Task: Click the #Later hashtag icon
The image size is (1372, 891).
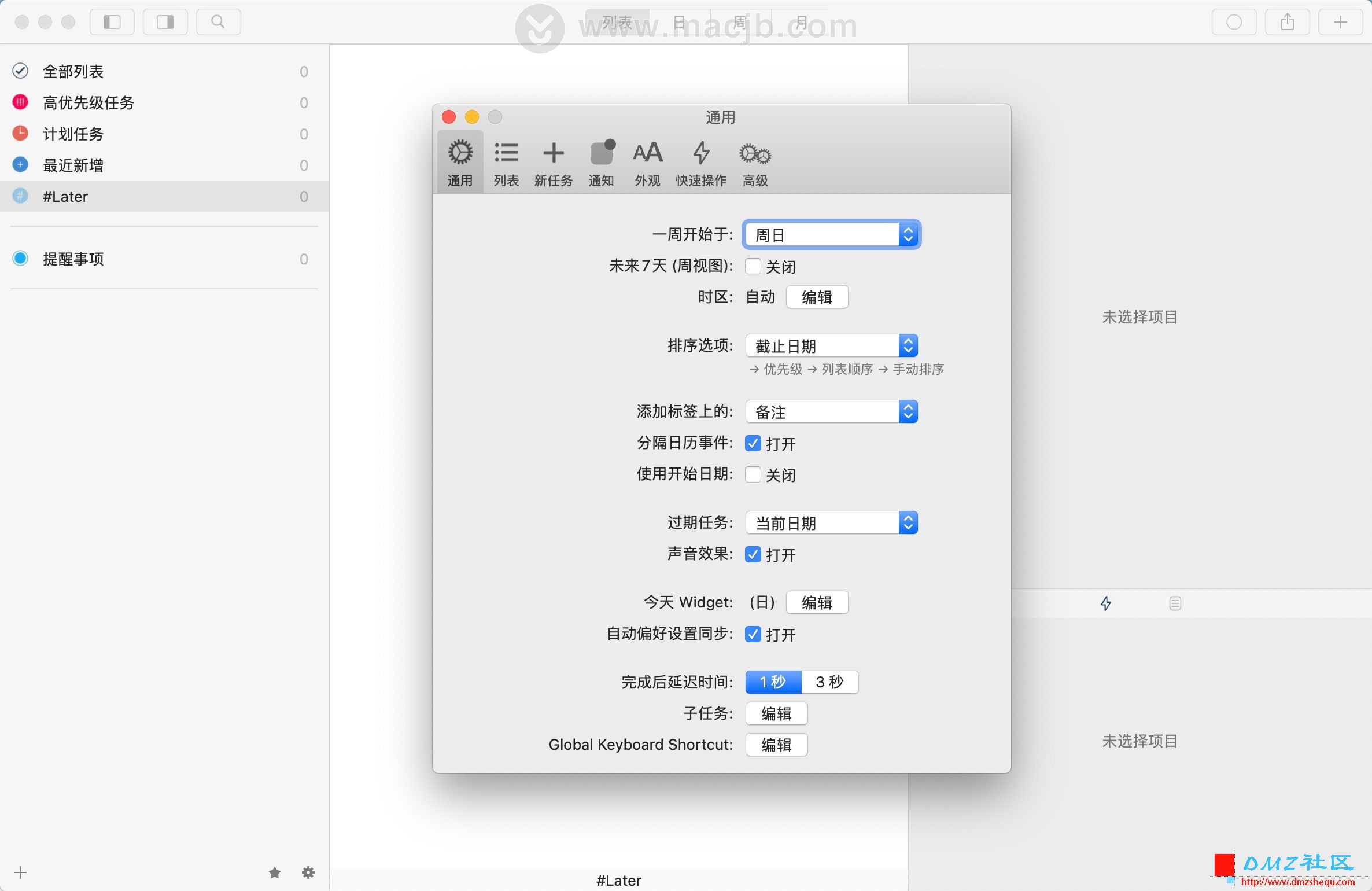Action: click(20, 196)
